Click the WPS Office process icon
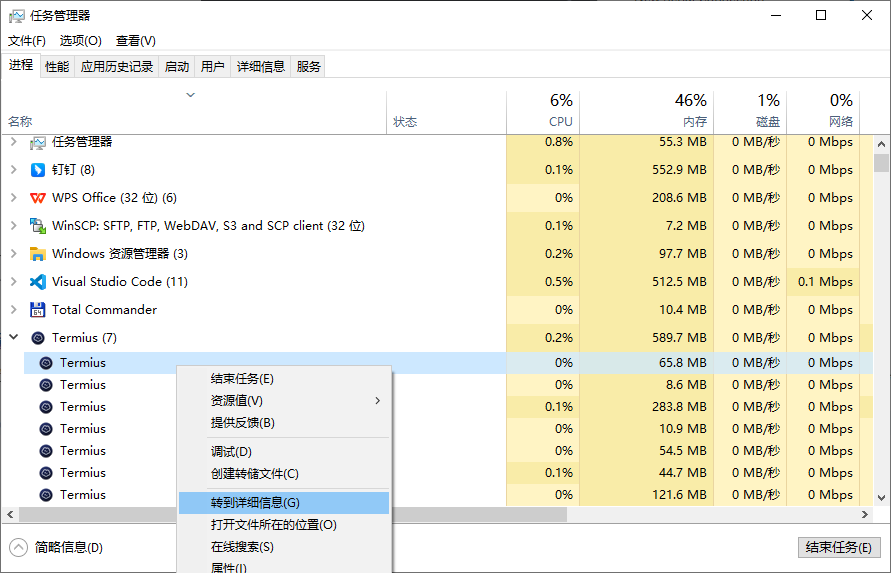Viewport: 891px width, 573px height. click(38, 198)
